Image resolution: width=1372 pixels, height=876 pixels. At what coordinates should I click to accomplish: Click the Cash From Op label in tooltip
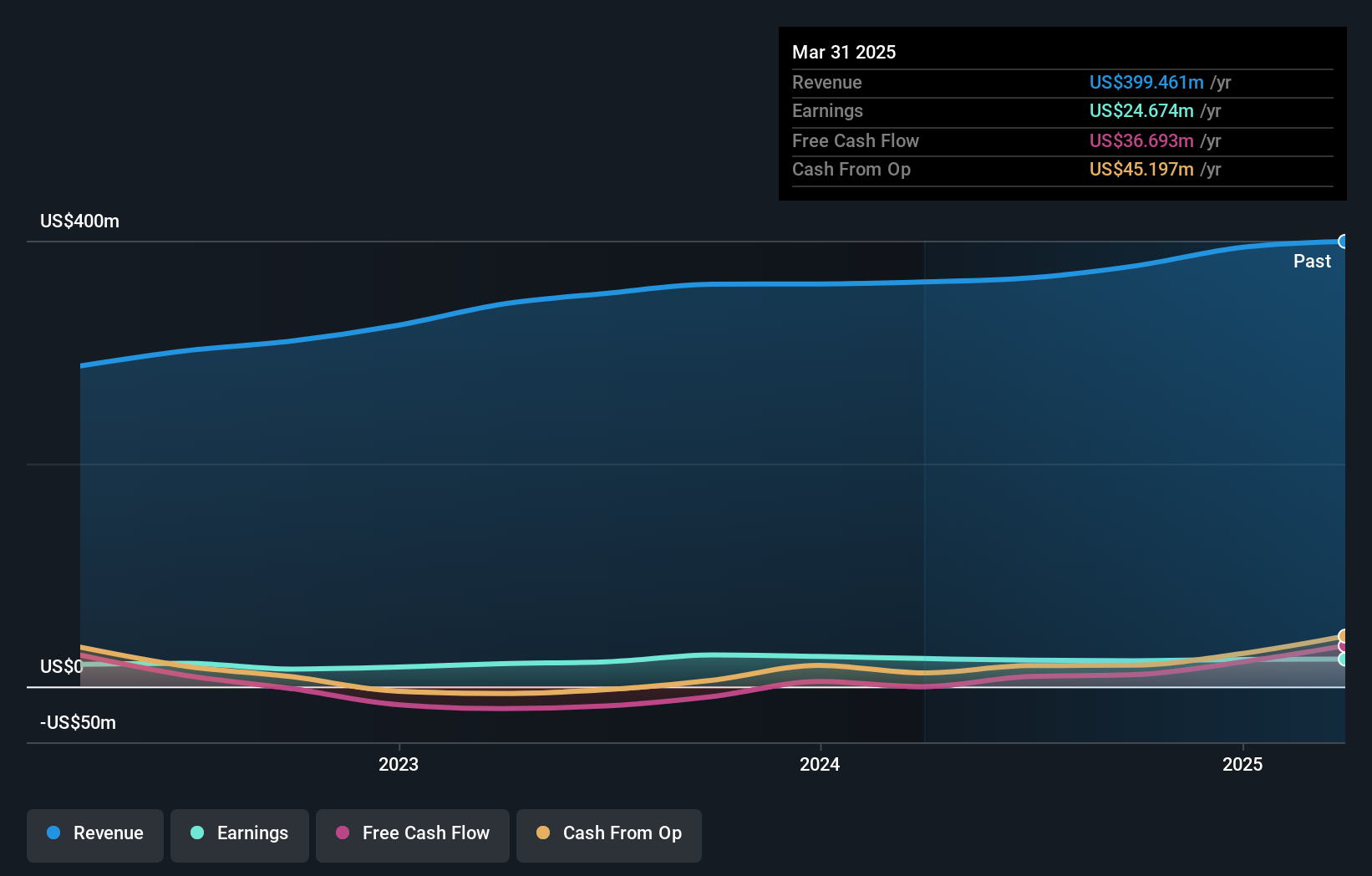[851, 170]
